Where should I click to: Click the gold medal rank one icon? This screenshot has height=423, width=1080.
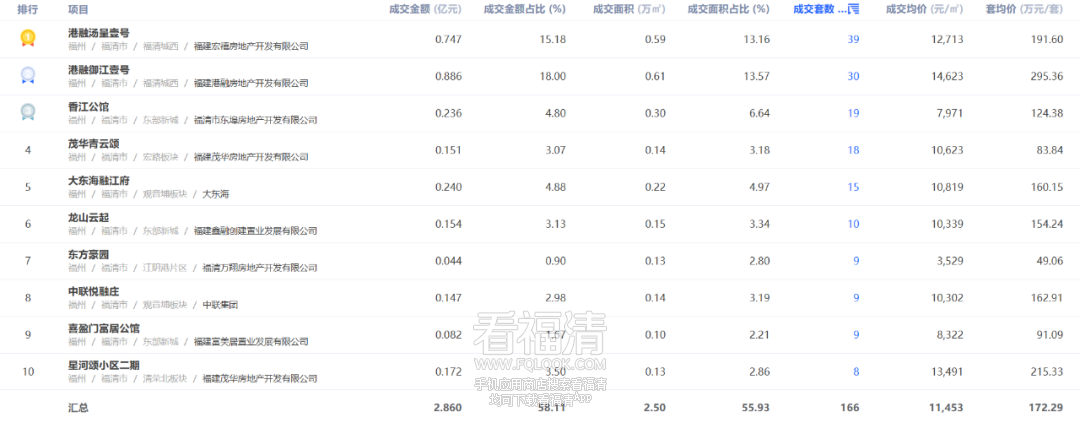coord(28,38)
